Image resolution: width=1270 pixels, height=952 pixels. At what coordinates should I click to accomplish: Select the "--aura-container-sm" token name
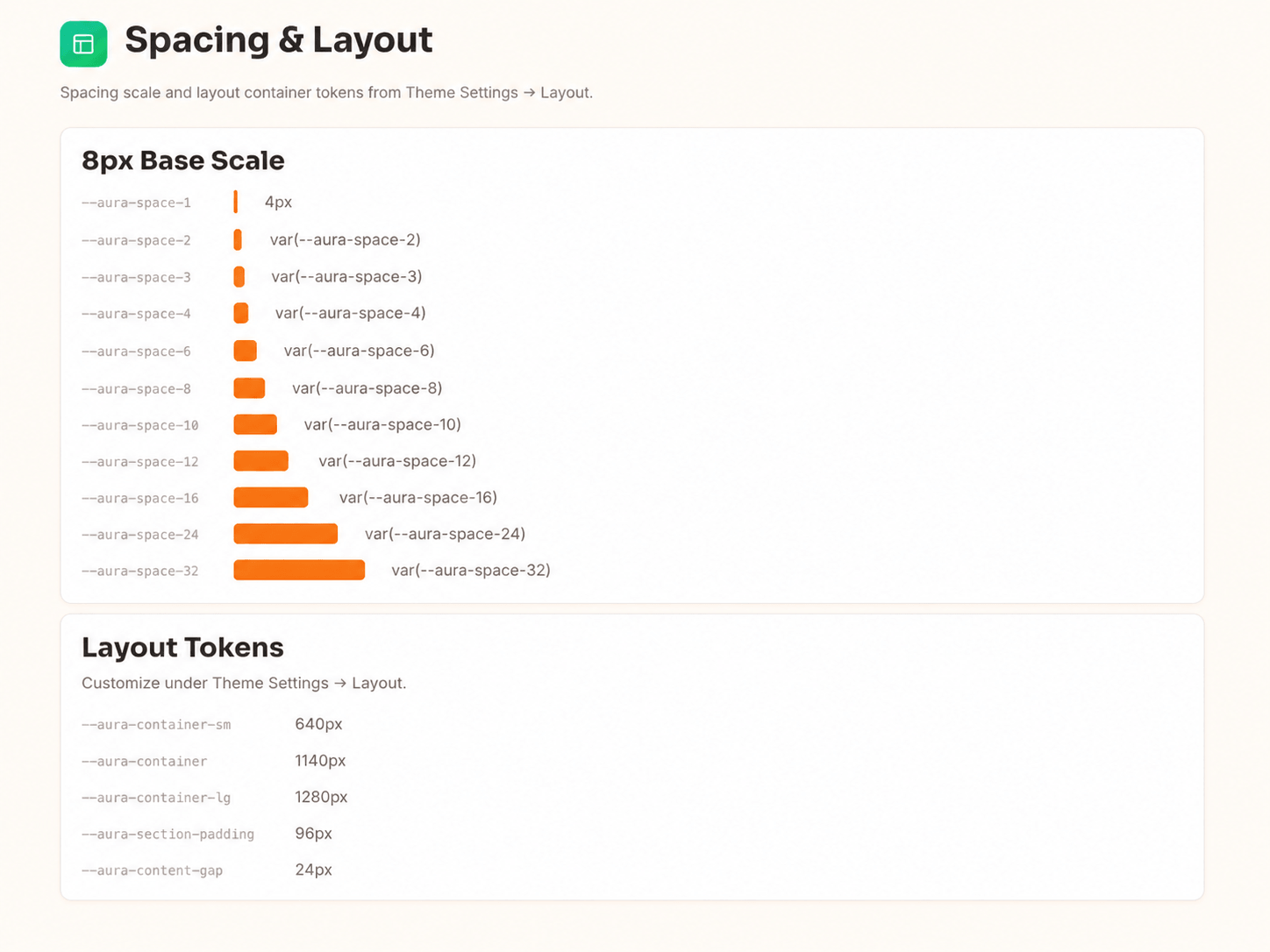[x=156, y=725]
